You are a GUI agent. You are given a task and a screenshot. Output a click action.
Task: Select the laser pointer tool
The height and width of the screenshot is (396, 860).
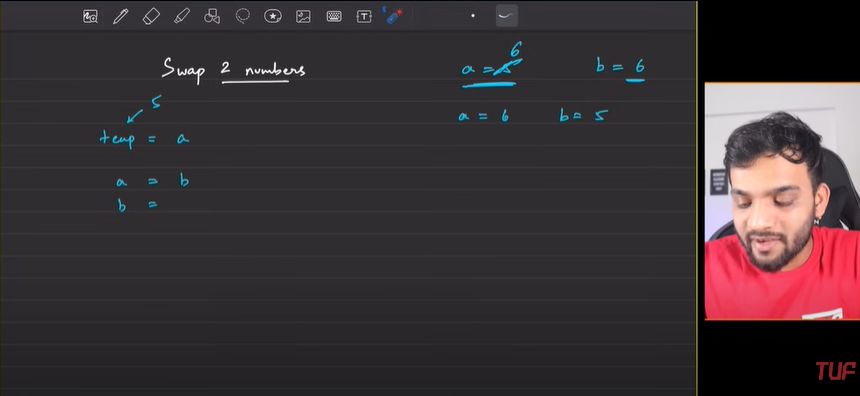click(x=393, y=16)
